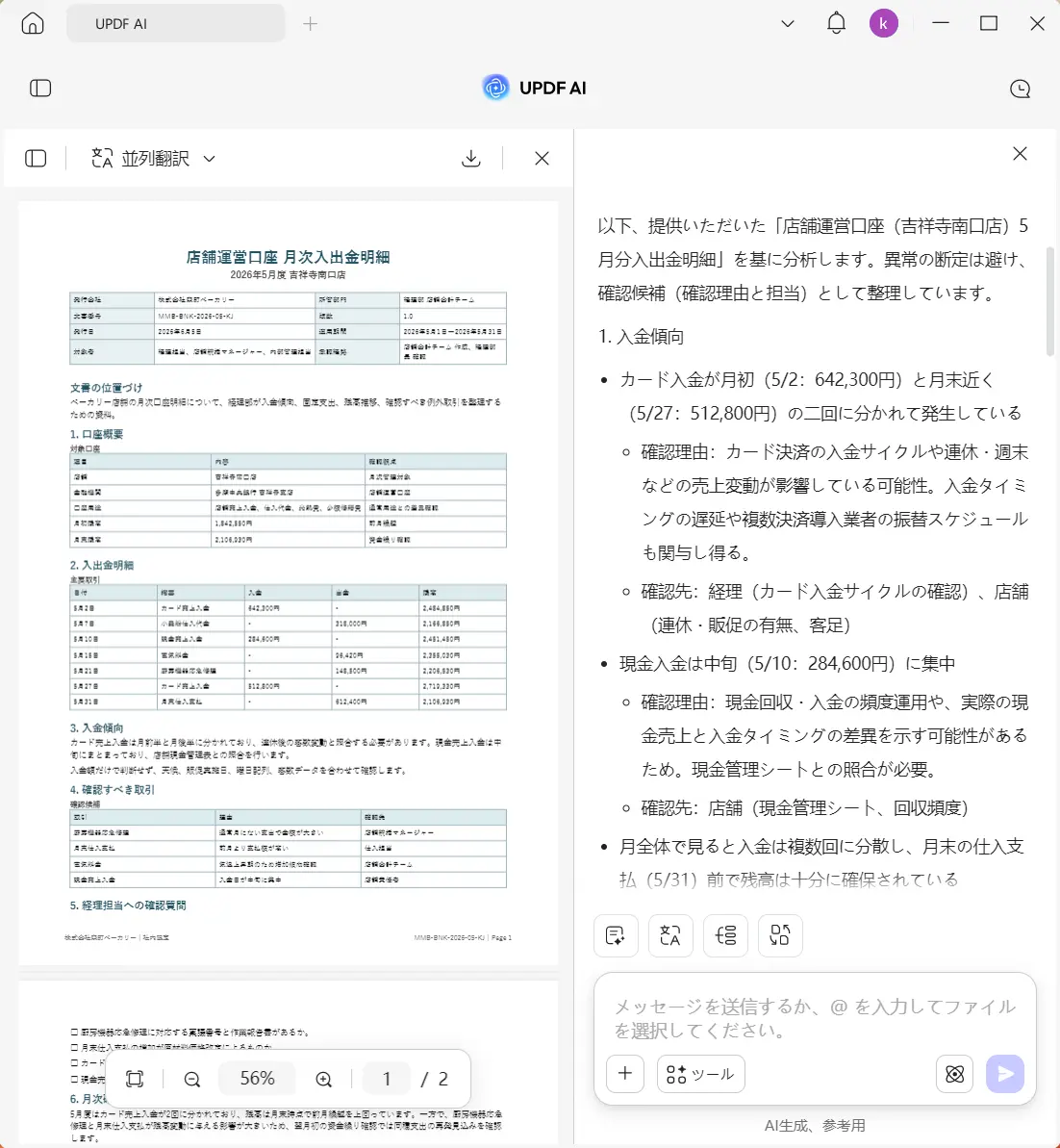
Task: Close the AI chat panel
Action: (x=1020, y=154)
